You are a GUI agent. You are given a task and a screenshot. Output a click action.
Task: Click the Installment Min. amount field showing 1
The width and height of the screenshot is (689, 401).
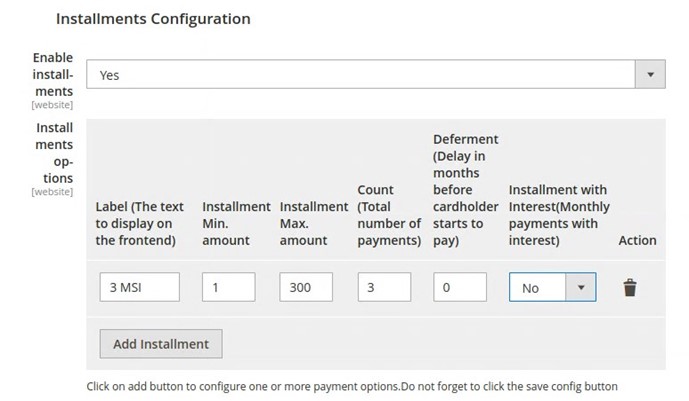click(x=228, y=287)
